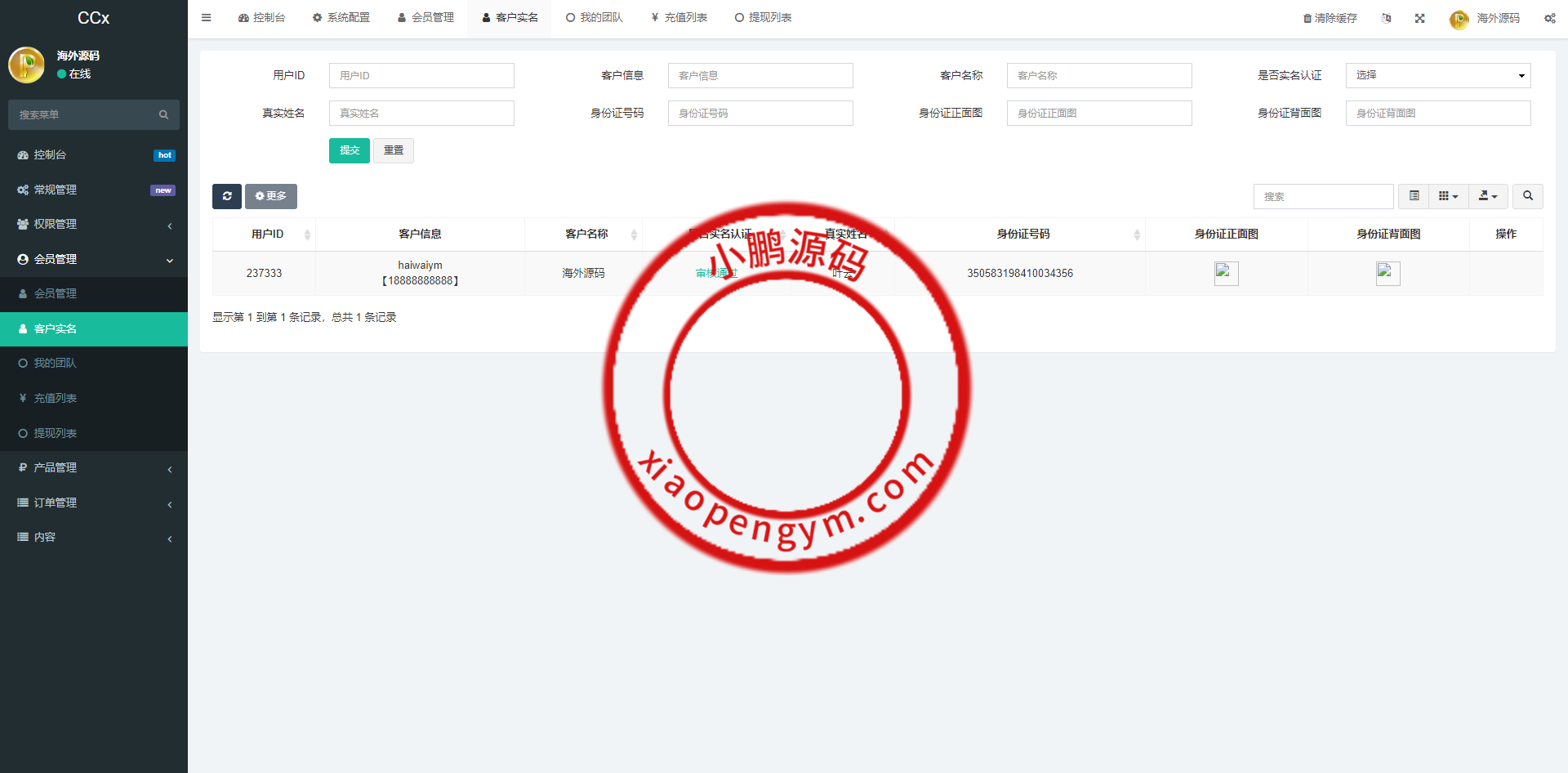Click the fullscreen expand icon
The width and height of the screenshot is (1568, 773).
[x=1419, y=18]
